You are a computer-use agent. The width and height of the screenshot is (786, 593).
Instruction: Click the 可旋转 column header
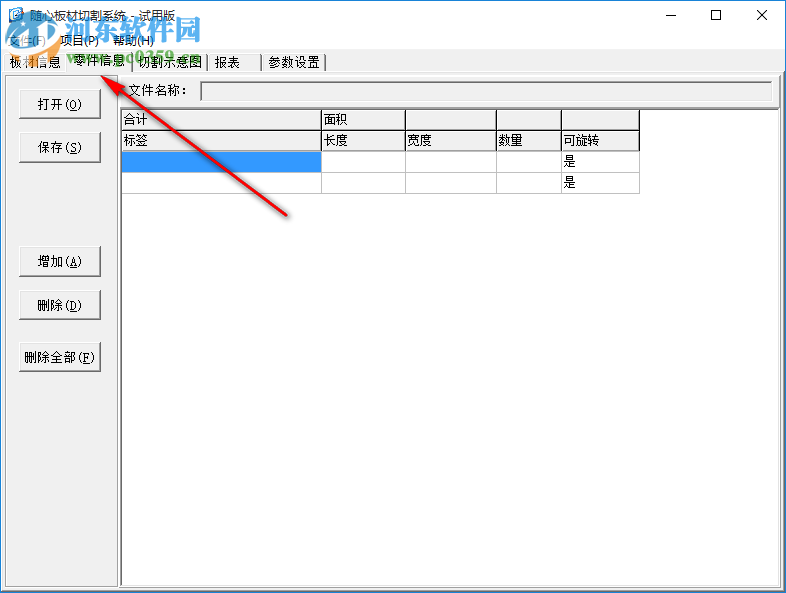601,141
